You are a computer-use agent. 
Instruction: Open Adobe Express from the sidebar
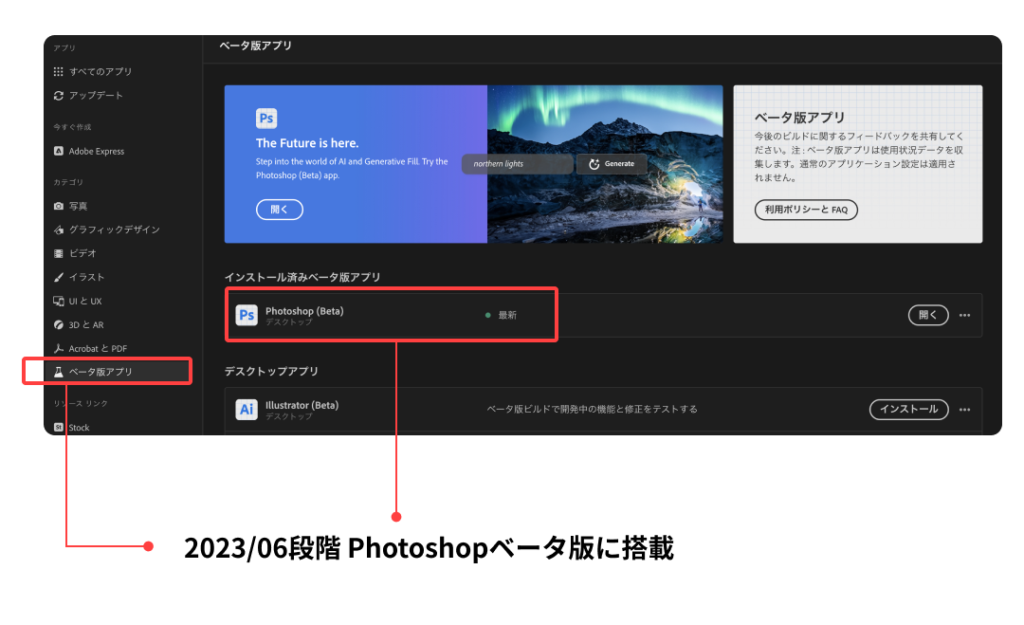[96, 151]
